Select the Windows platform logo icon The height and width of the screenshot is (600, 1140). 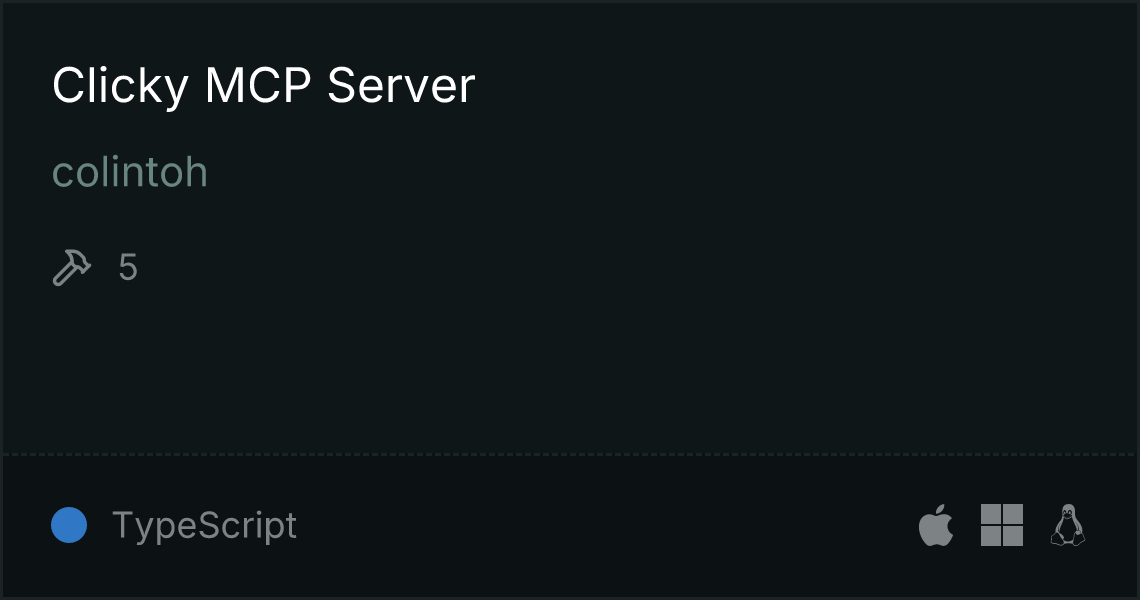pyautogui.click(x=1002, y=525)
